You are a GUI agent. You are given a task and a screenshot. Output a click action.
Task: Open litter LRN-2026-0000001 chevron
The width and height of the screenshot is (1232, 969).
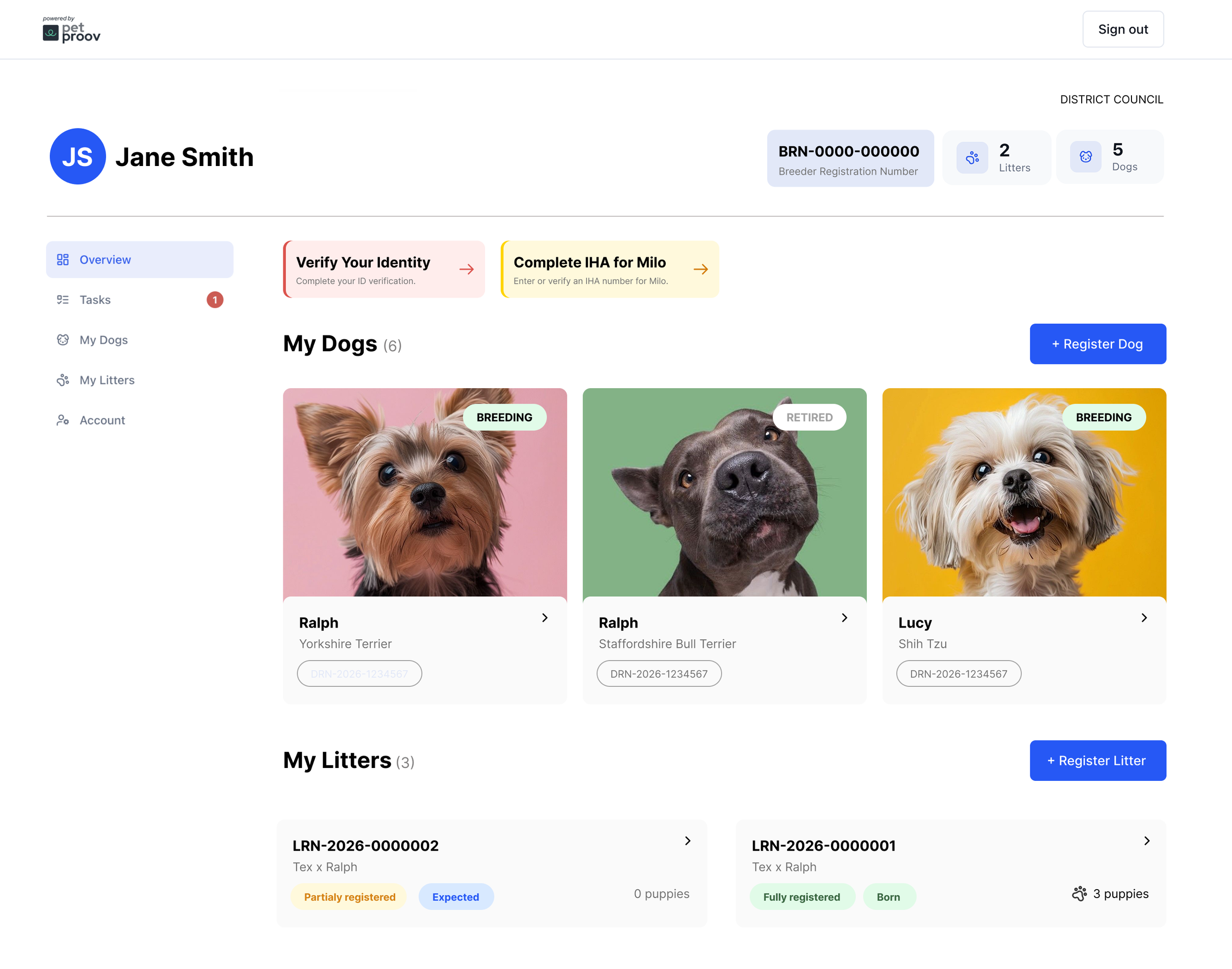[1146, 841]
